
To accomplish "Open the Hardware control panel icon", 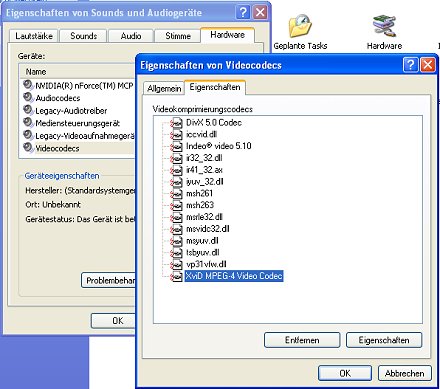I will (384, 26).
